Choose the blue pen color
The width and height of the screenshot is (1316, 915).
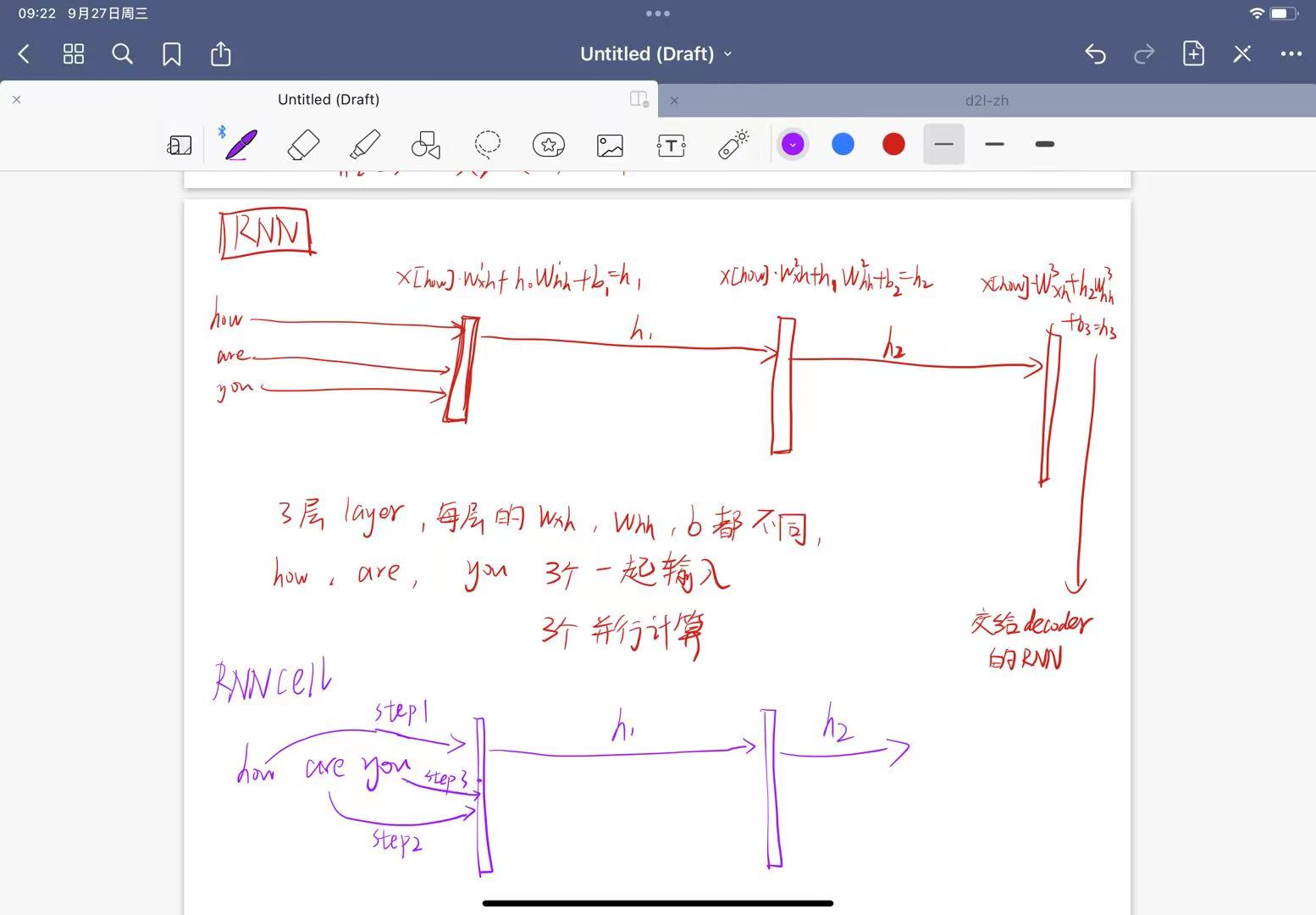pos(843,145)
